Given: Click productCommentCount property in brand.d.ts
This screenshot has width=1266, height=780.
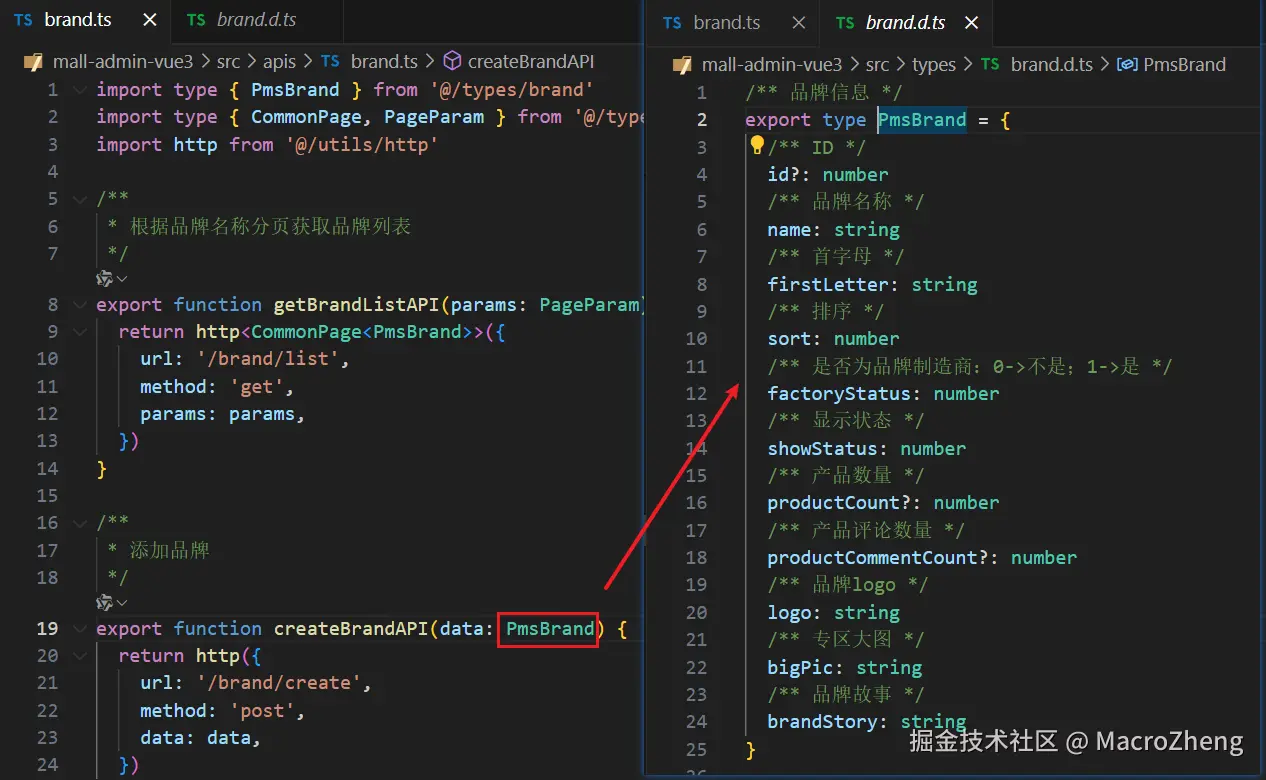Looking at the screenshot, I should pos(872,557).
